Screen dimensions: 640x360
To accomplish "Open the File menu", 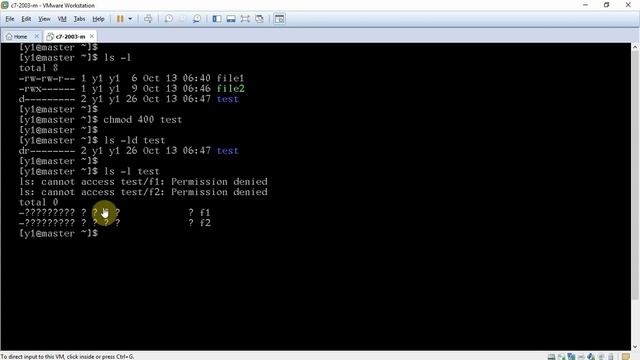I will tap(10, 19).
